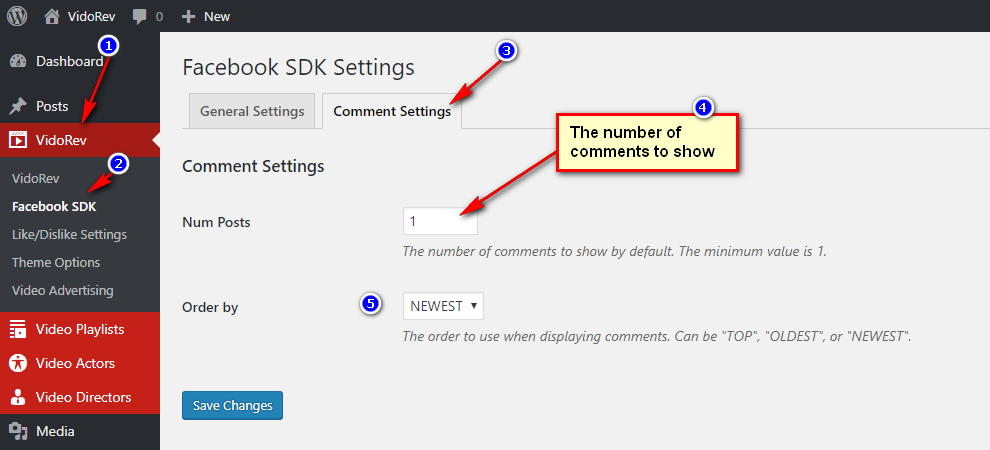Image resolution: width=990 pixels, height=450 pixels.
Task: Click the Media library icon
Action: point(18,432)
